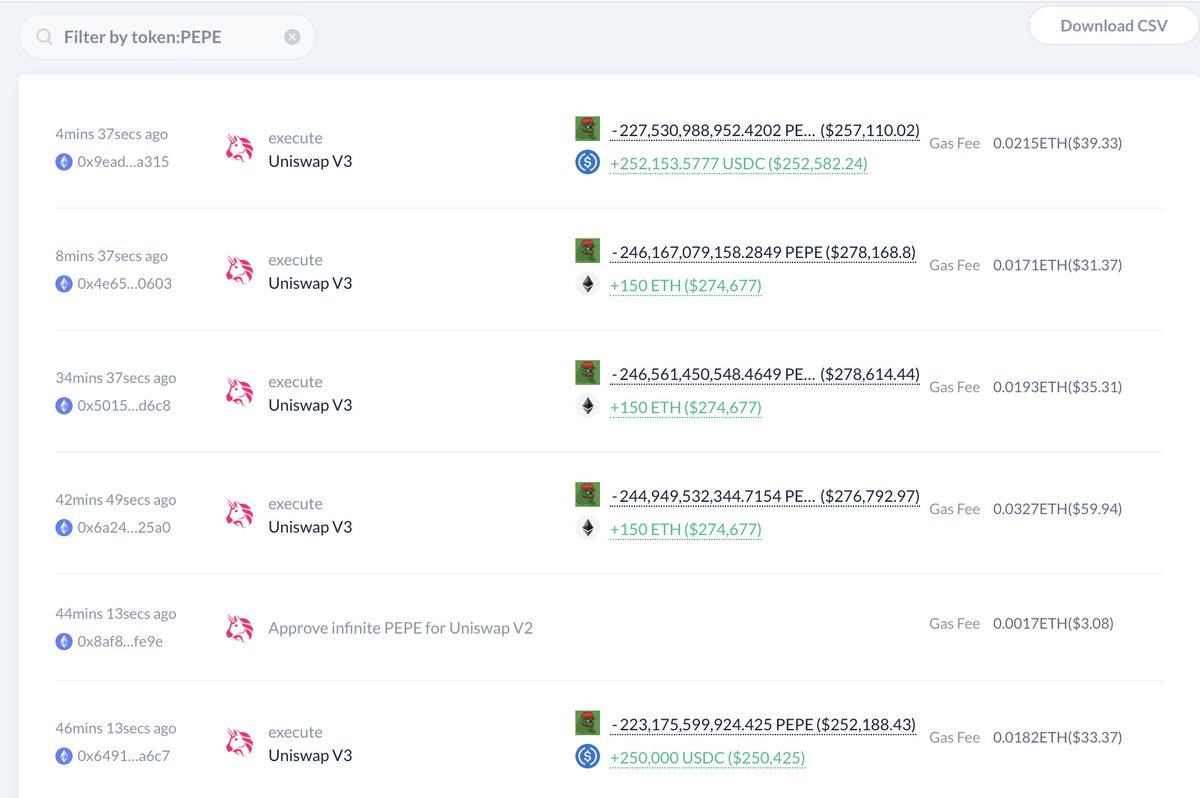
Task: Click ETH icon in 42mins 49secs row
Action: pos(587,528)
